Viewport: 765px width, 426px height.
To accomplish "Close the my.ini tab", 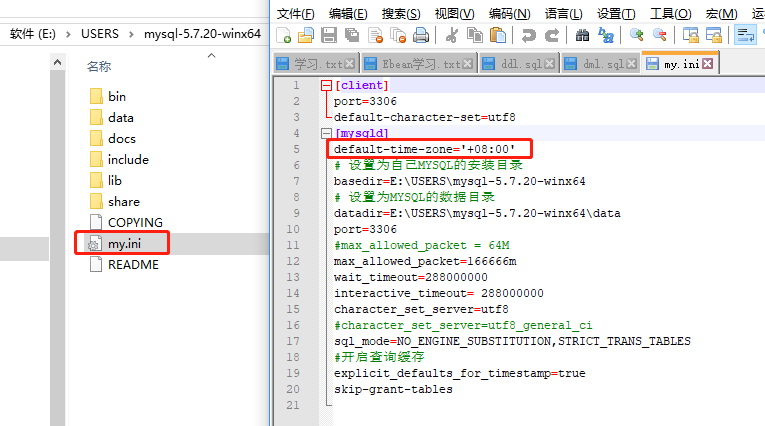I will coord(708,64).
